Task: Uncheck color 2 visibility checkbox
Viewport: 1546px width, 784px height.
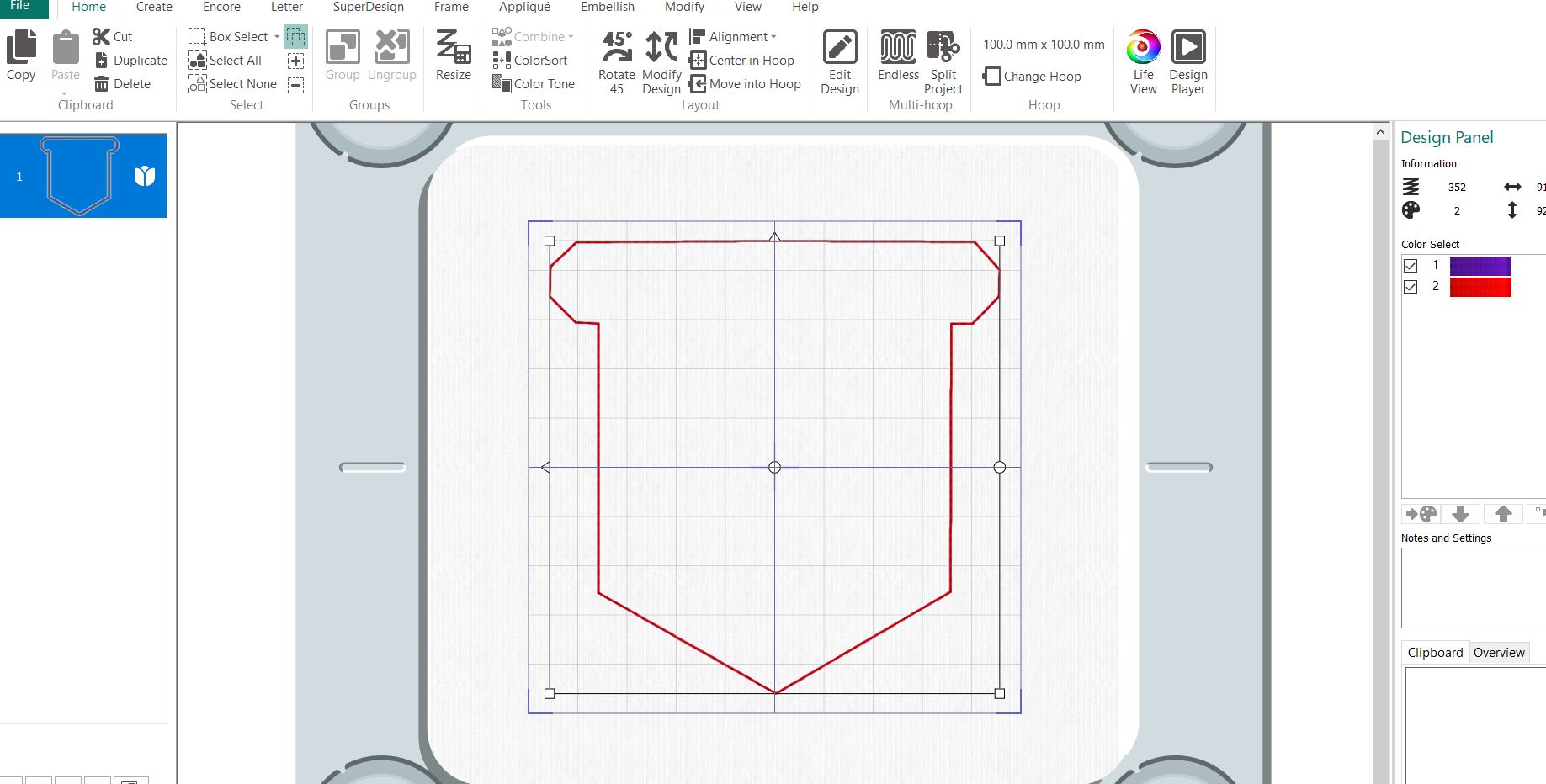Action: click(1411, 287)
